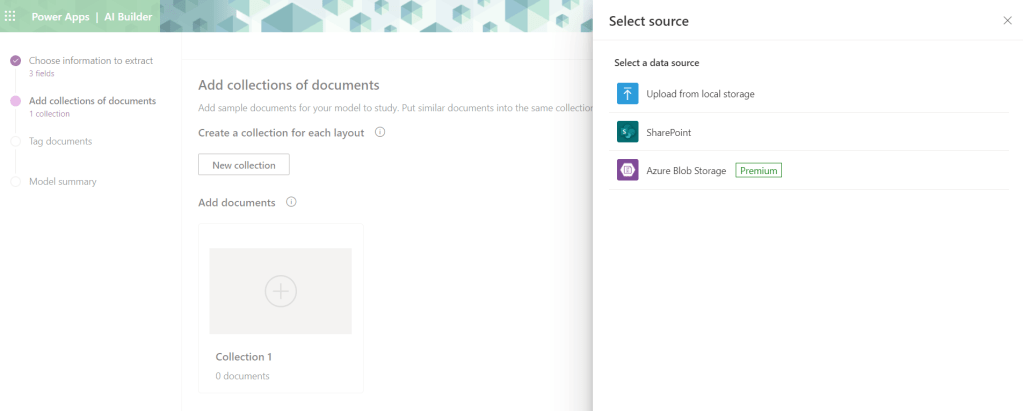1023x411 pixels.
Task: Click the SharePoint logo icon
Action: click(x=628, y=132)
